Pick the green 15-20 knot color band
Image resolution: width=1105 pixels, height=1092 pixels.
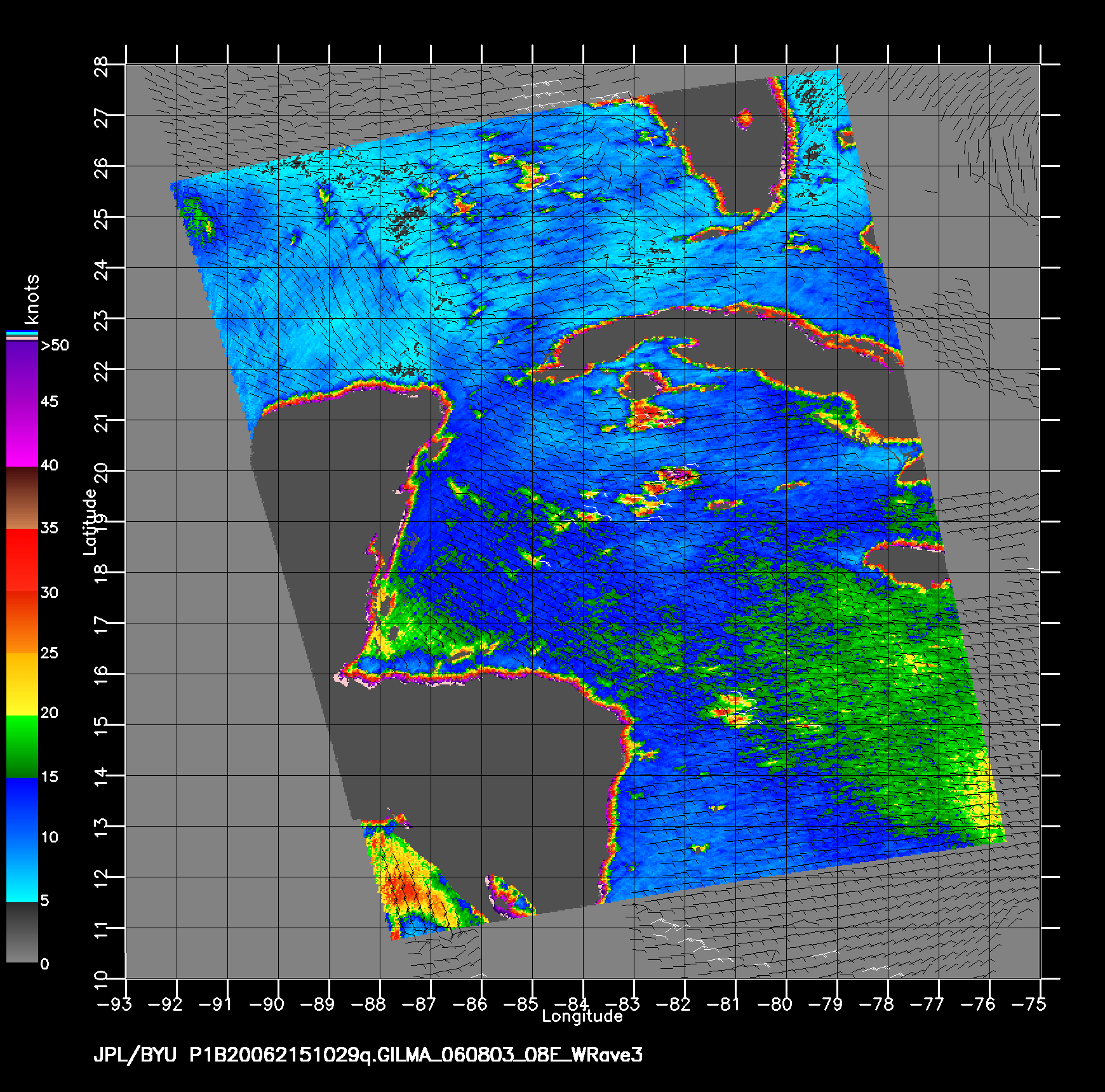point(22,747)
